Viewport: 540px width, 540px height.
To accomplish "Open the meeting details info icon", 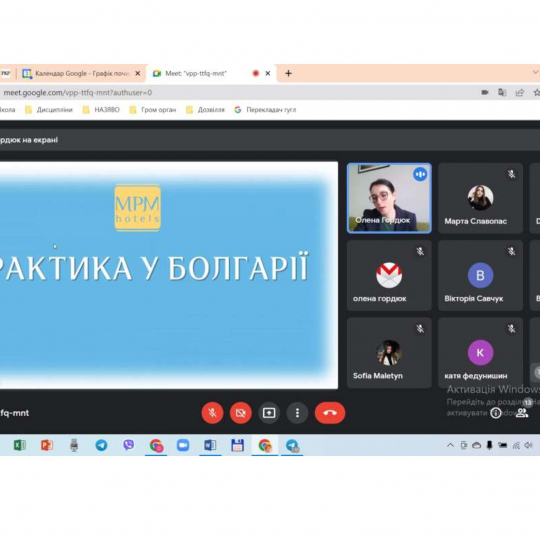I will tap(495, 413).
